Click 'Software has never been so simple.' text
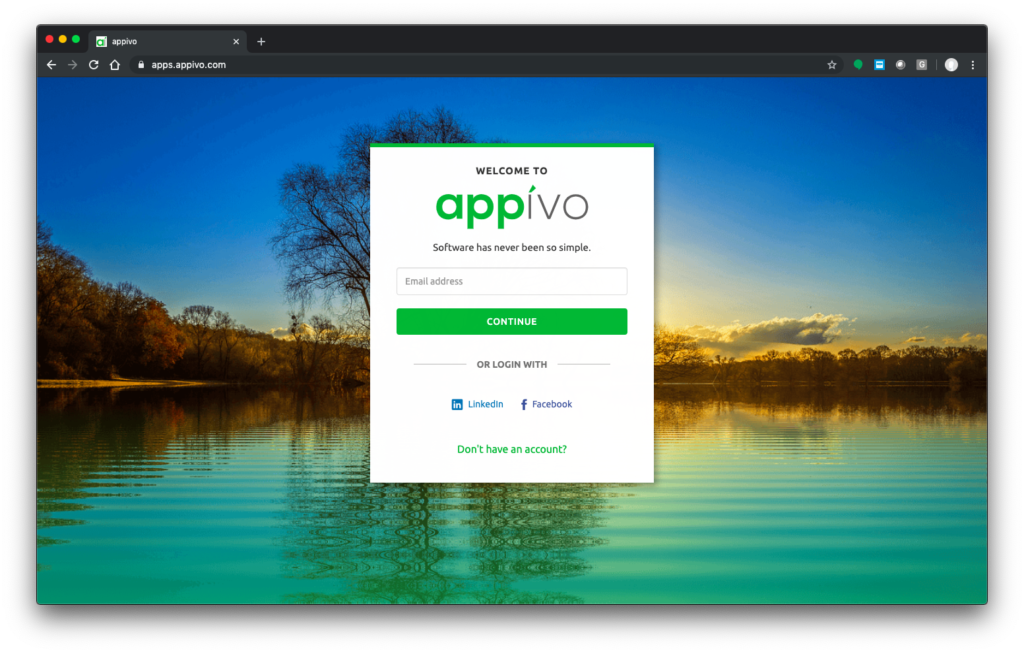 (x=511, y=247)
